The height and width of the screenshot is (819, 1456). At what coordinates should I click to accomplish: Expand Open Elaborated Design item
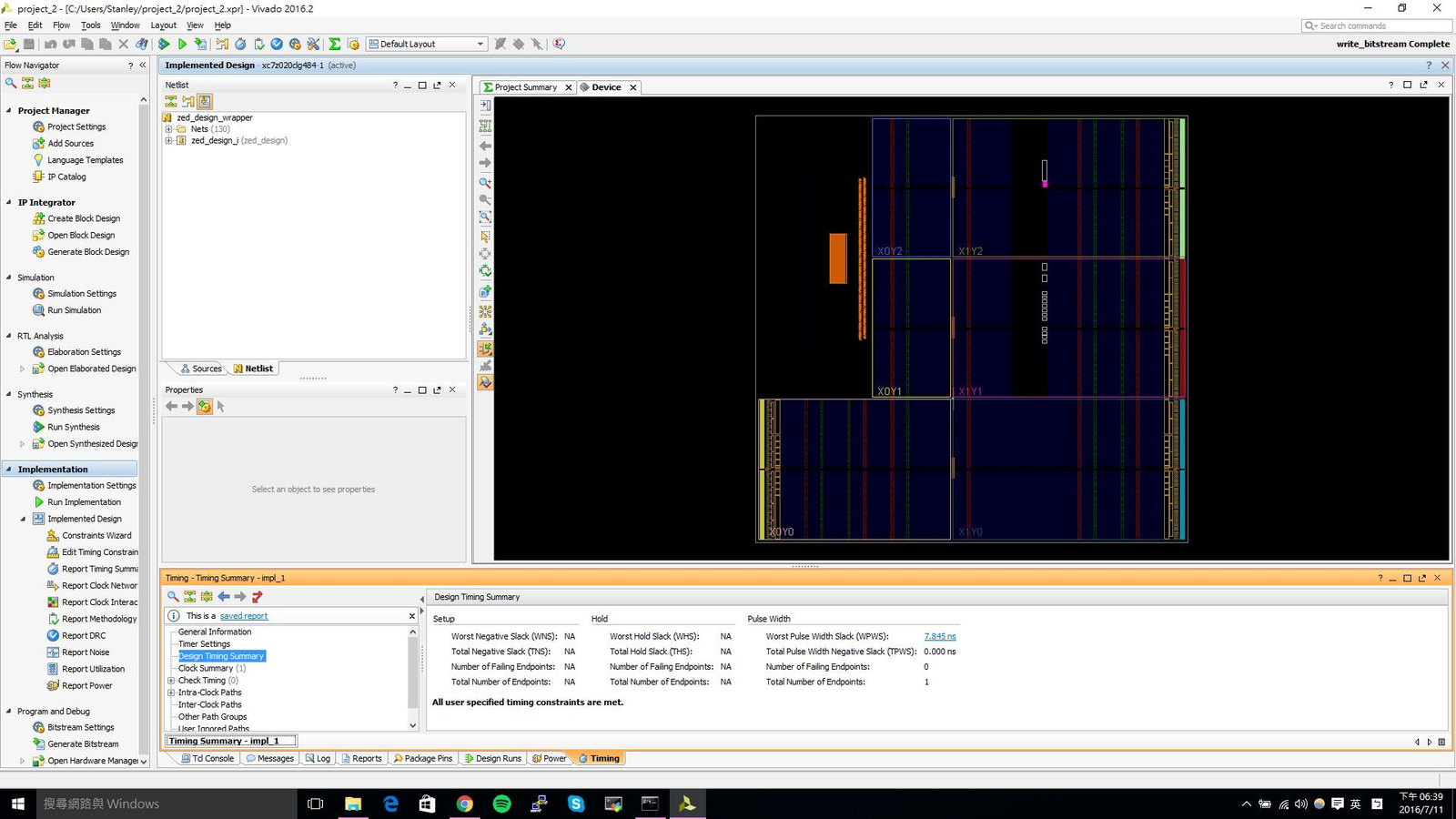click(23, 369)
